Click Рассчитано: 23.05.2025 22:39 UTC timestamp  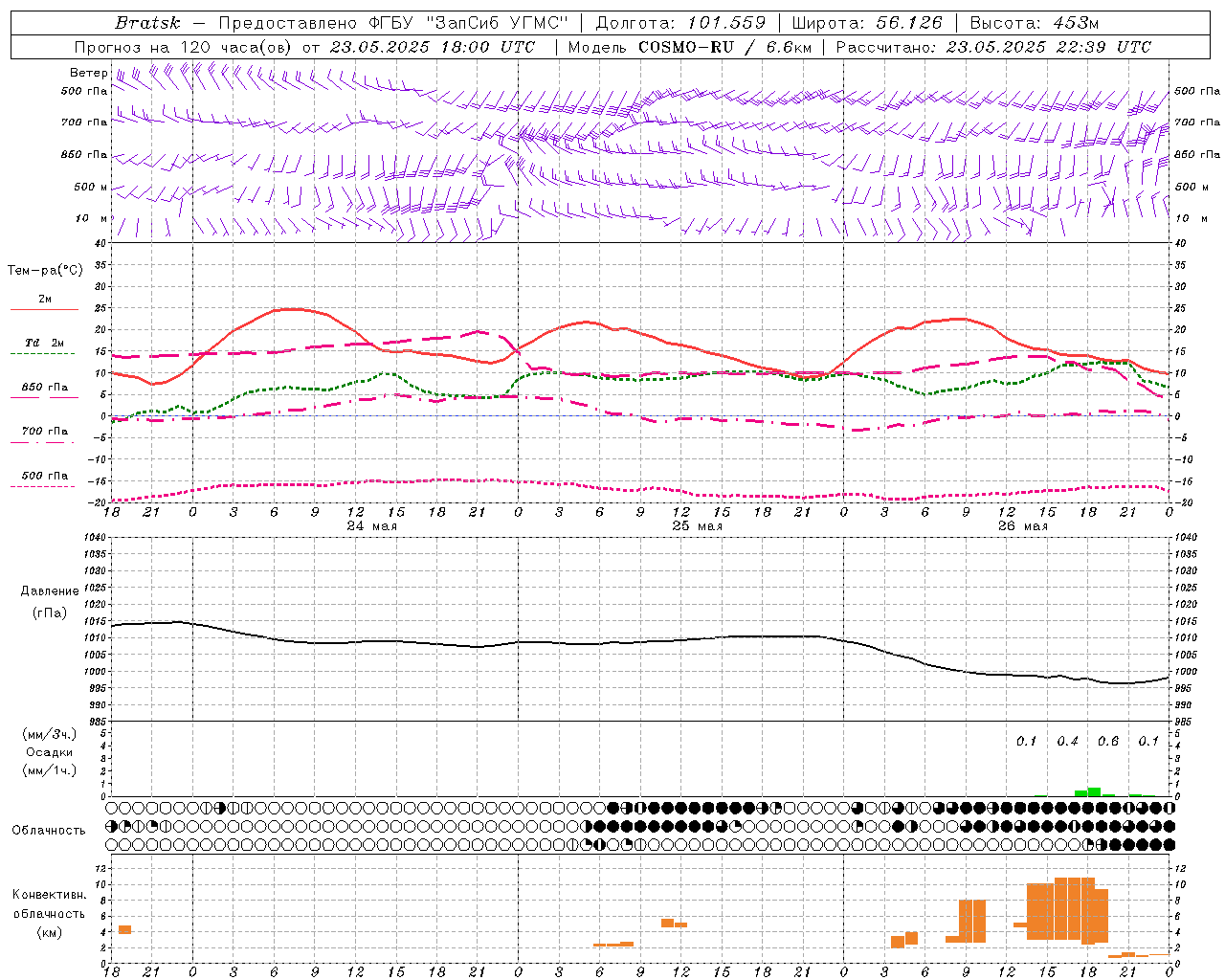tap(993, 47)
